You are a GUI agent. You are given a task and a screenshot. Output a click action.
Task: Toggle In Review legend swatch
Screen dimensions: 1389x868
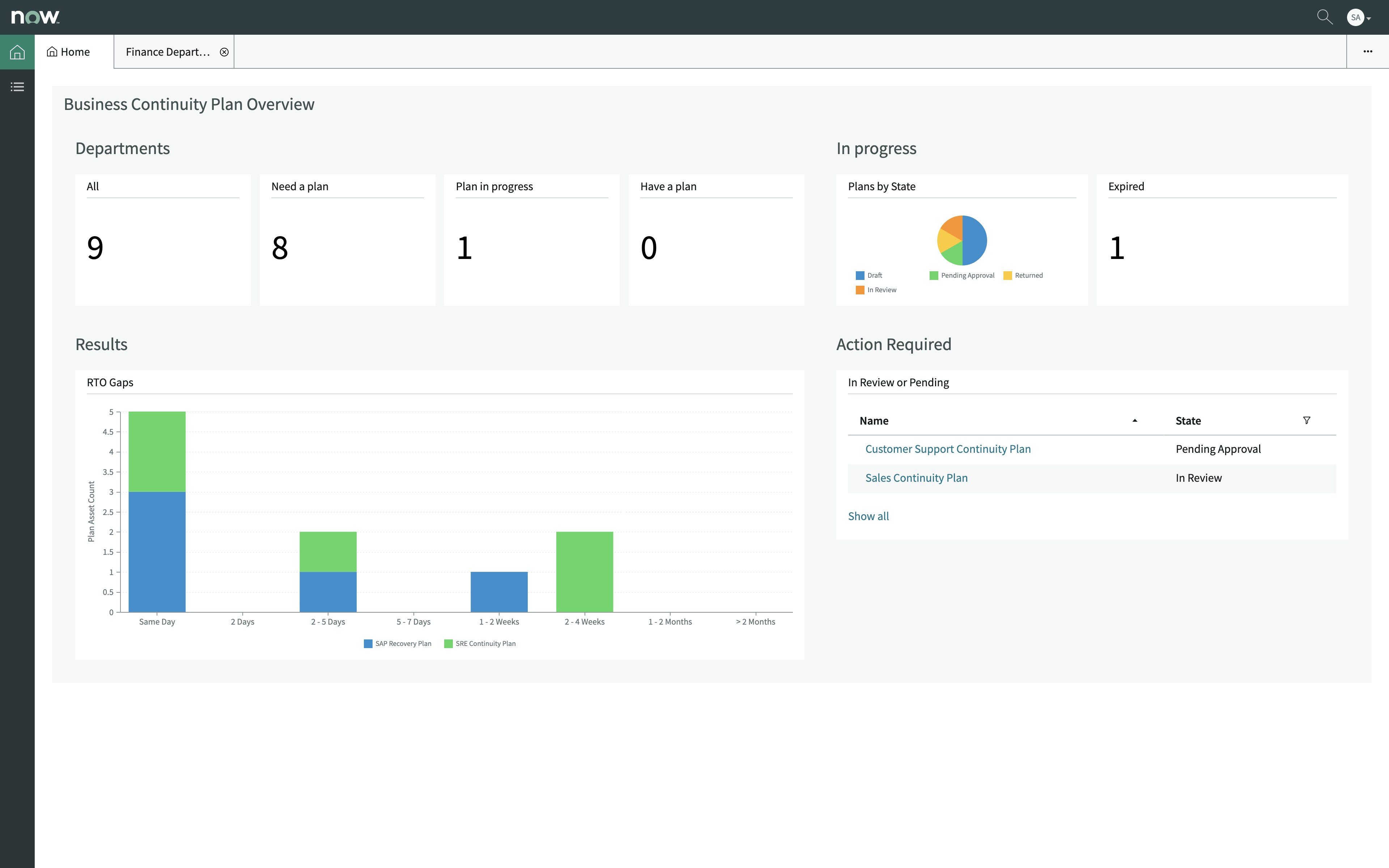(860, 290)
